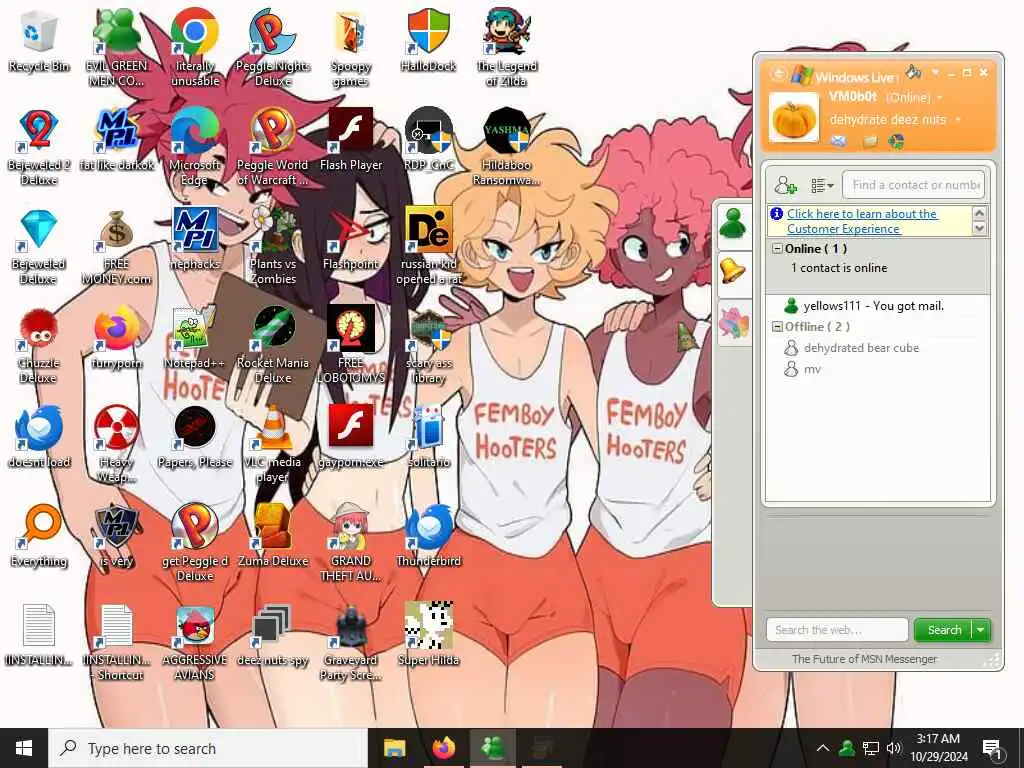Select the RDP_CnC desktop icon
The image size is (1024, 768).
click(428, 140)
